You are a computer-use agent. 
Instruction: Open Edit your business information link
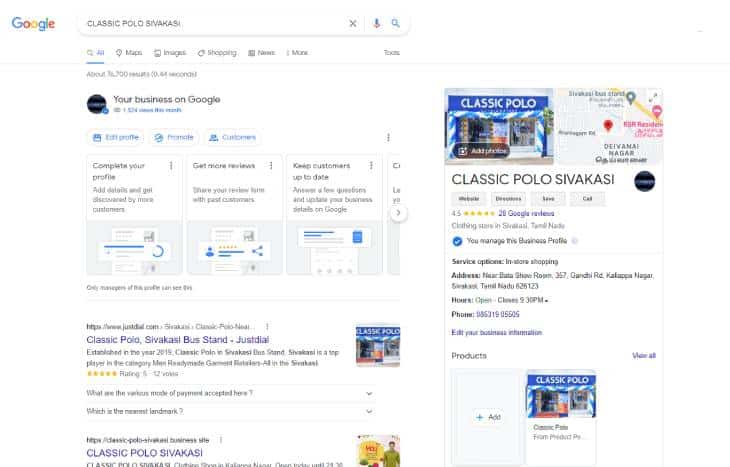point(497,333)
